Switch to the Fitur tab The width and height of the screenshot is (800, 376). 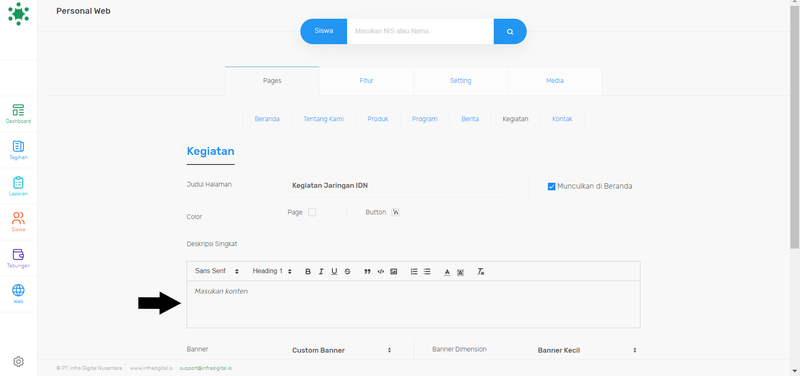(366, 81)
